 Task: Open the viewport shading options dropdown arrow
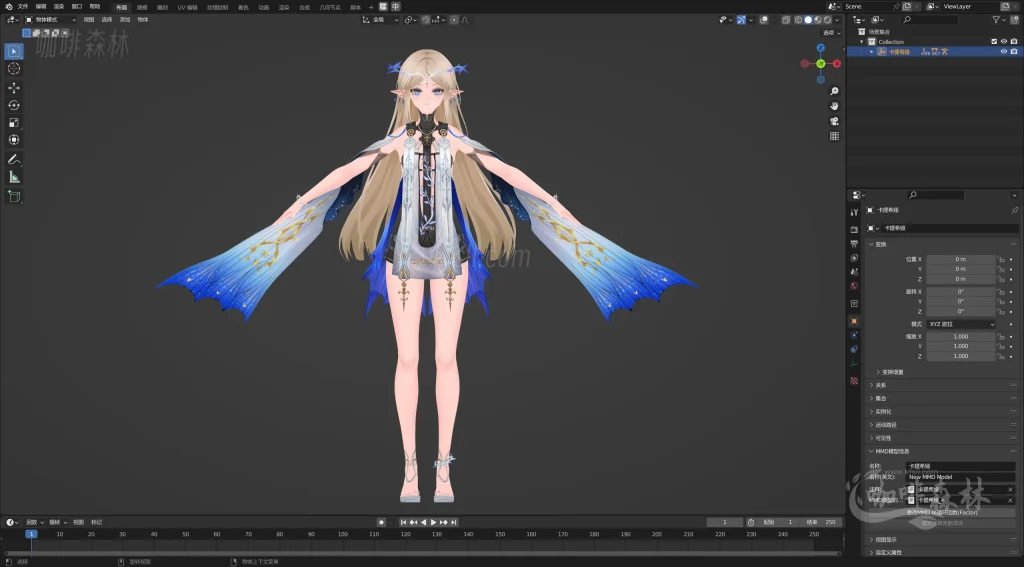coord(837,20)
